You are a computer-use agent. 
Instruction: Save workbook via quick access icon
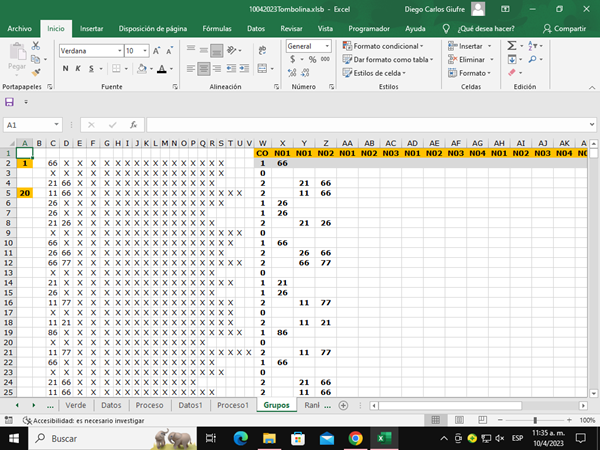tap(9, 102)
